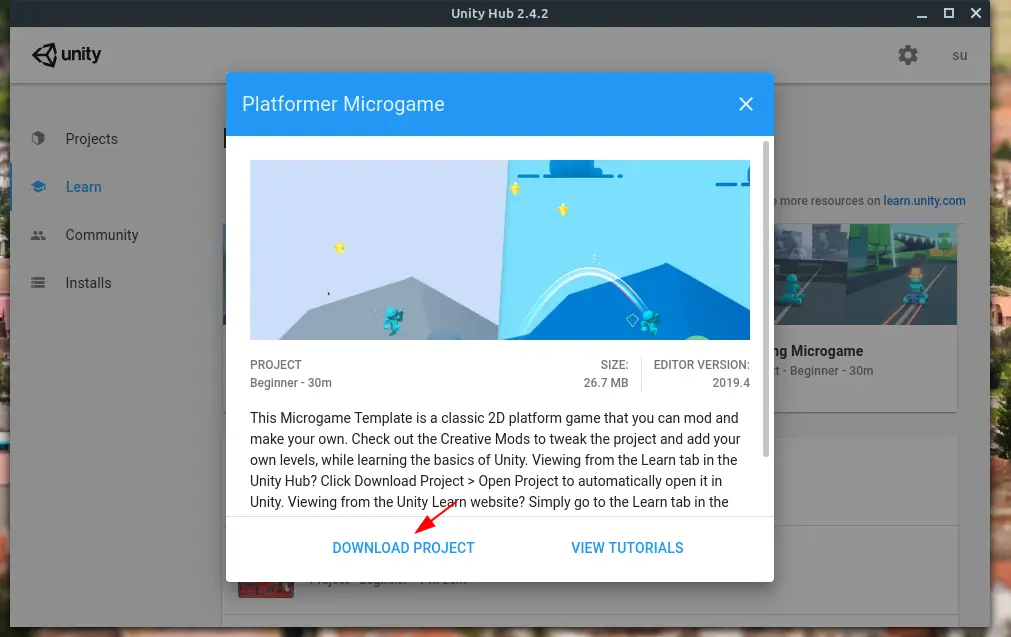Click the Karting Microgame thumbnail behind dialog
Viewport: 1011px width, 637px height.
click(x=865, y=274)
